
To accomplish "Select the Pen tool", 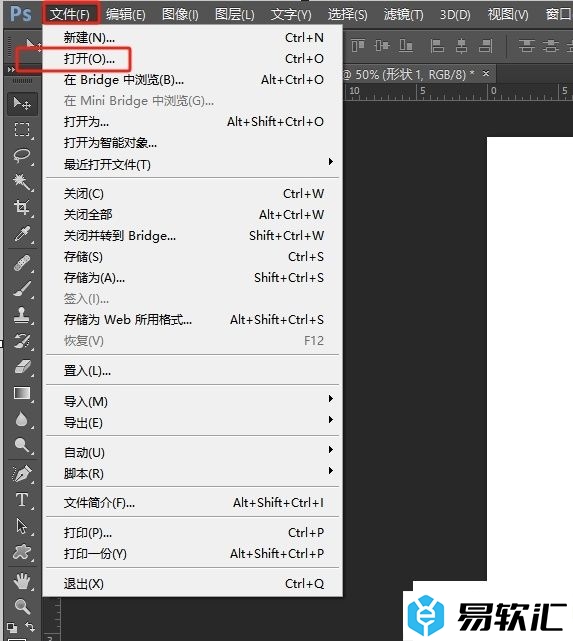I will point(22,474).
